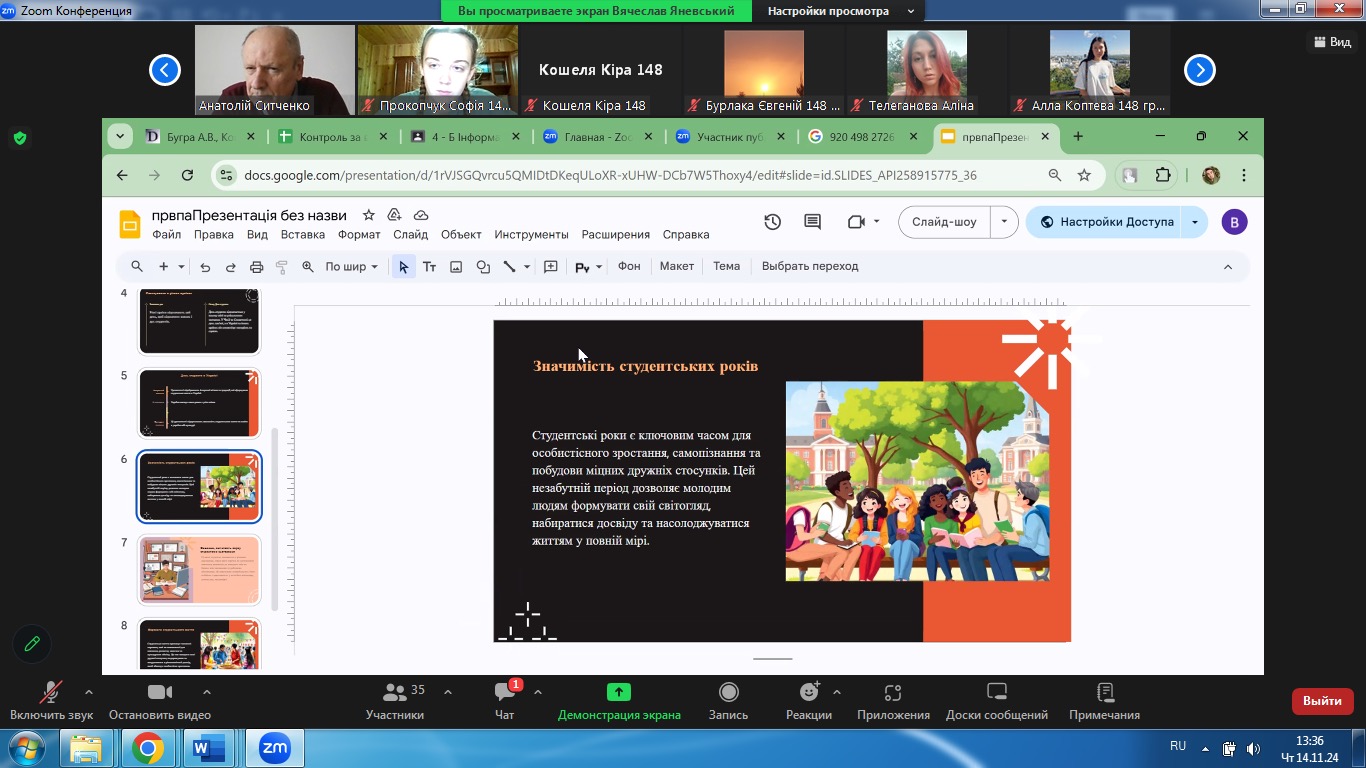Click the print icon in toolbar
Screen dimensions: 1366x768
(256, 267)
